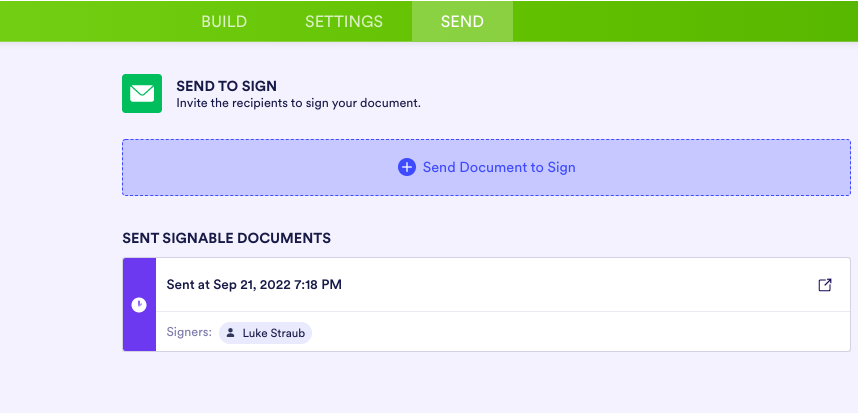Click the plus circle icon
Screen dimensions: 858x413
406,167
